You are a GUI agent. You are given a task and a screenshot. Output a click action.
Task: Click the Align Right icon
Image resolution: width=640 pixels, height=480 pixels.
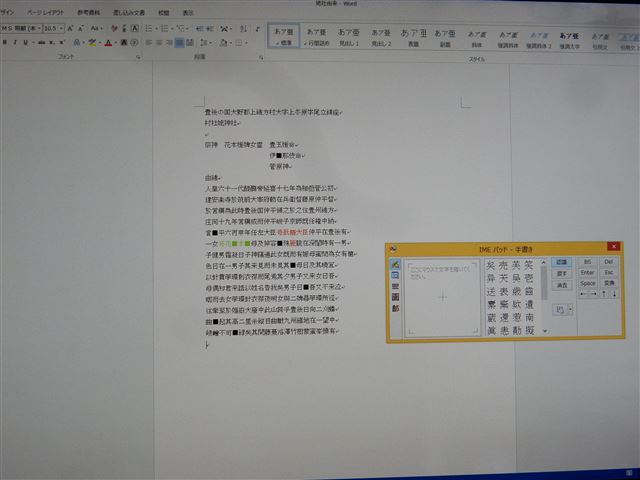coord(169,42)
